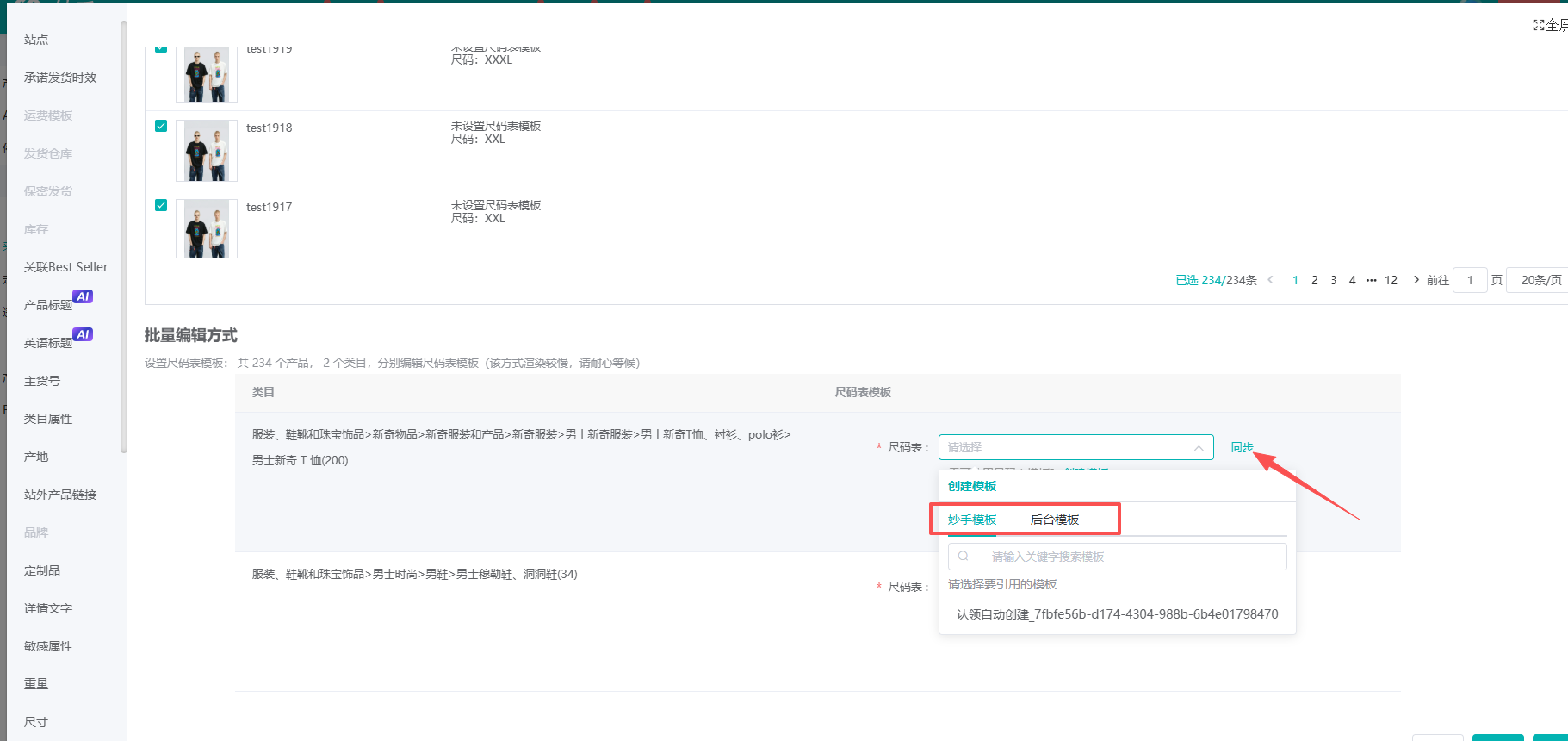Open the test1918 product thumbnail

click(x=207, y=151)
